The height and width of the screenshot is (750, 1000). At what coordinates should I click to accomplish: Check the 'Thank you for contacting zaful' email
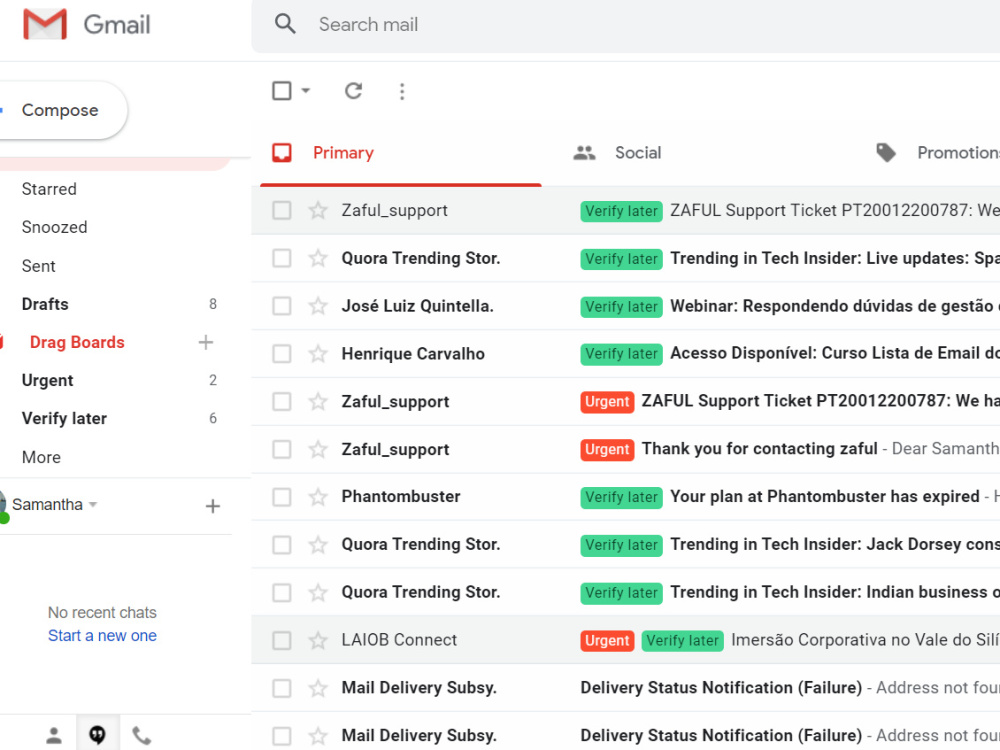pos(282,450)
